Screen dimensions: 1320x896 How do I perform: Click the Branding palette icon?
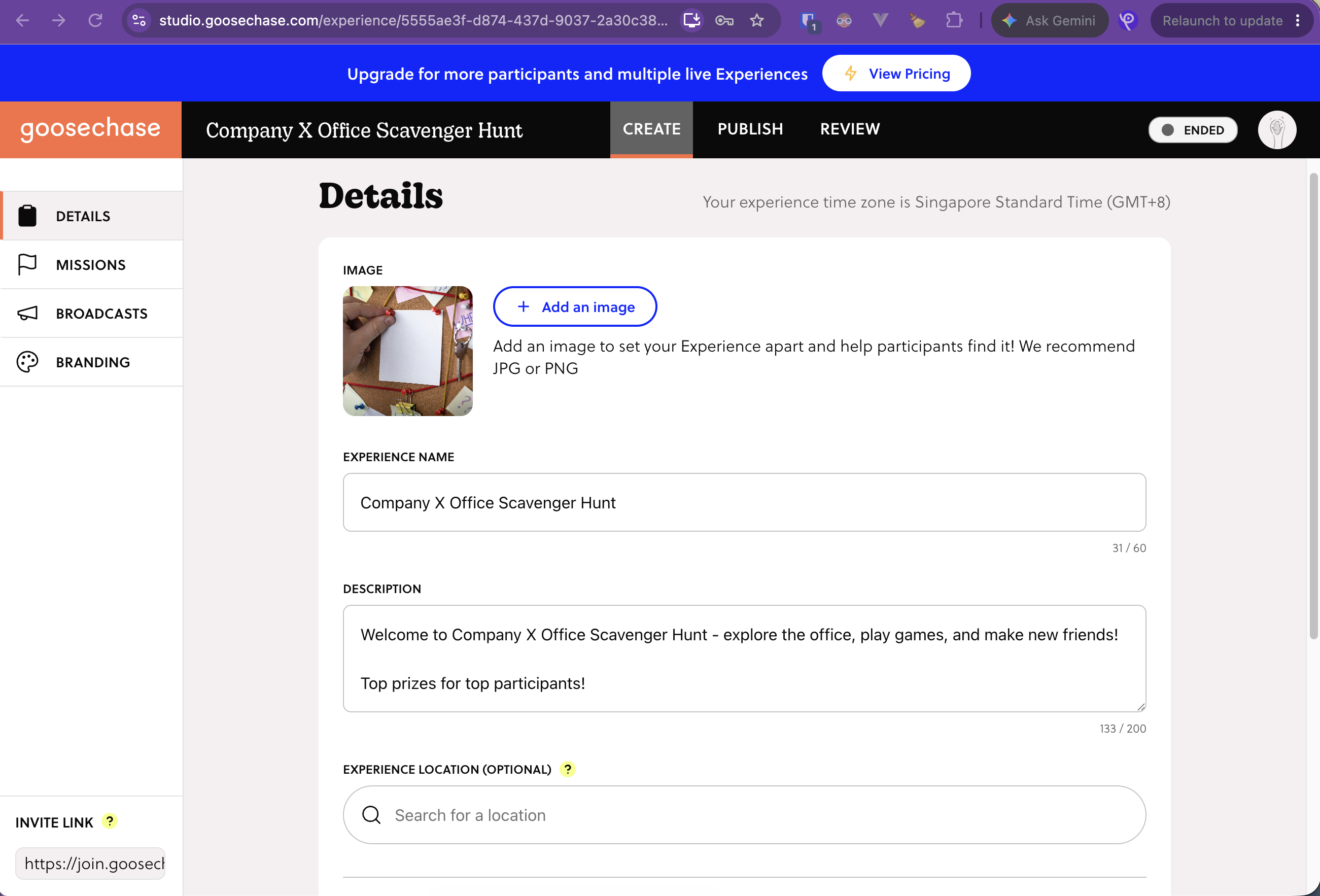coord(27,362)
